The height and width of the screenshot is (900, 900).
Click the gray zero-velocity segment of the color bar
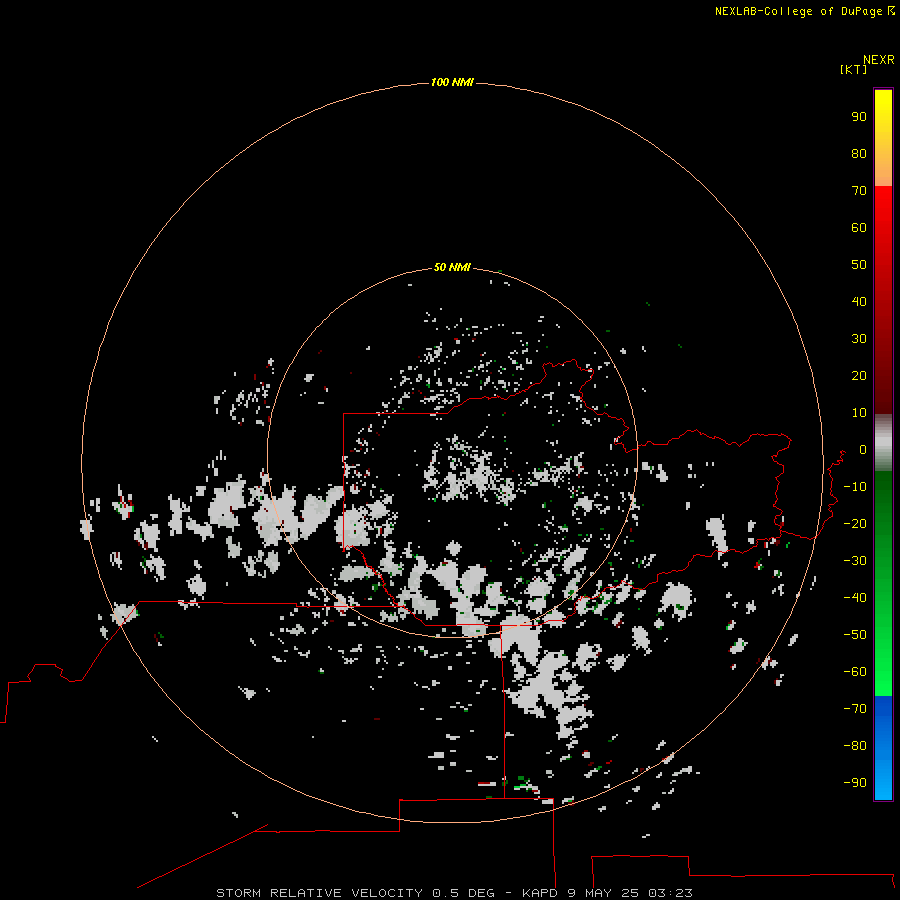tap(883, 443)
